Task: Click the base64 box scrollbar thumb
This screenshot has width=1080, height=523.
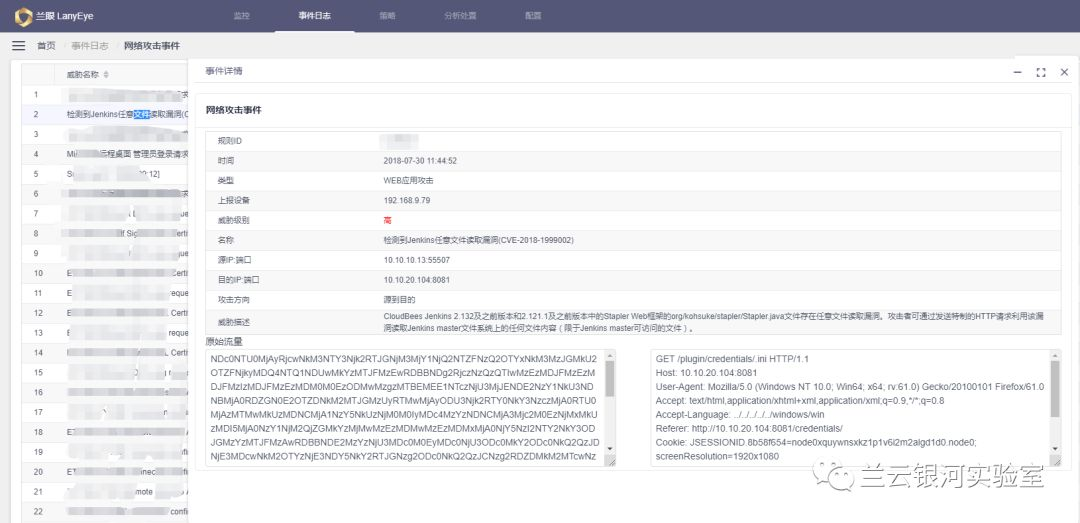Action: [x=610, y=378]
